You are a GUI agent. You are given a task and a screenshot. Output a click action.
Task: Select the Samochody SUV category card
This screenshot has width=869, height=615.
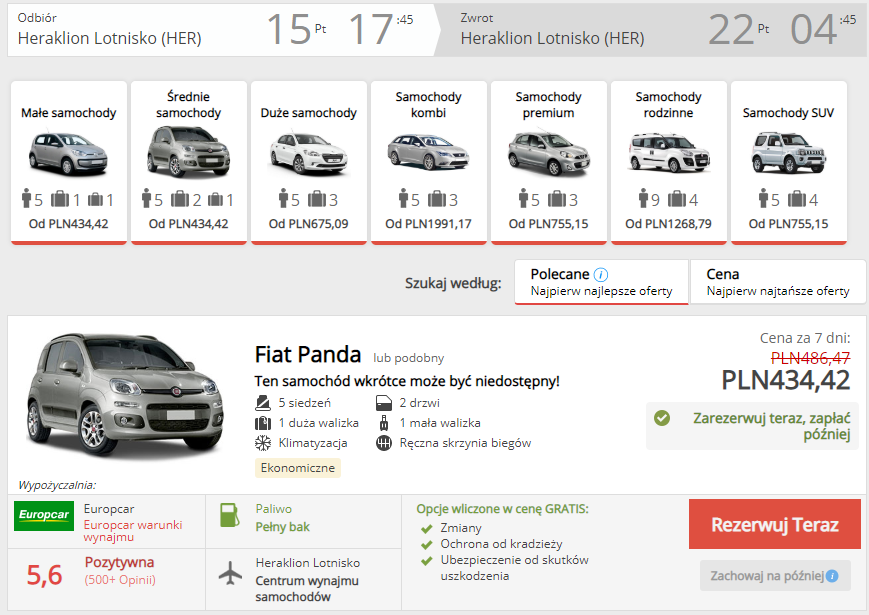[789, 163]
